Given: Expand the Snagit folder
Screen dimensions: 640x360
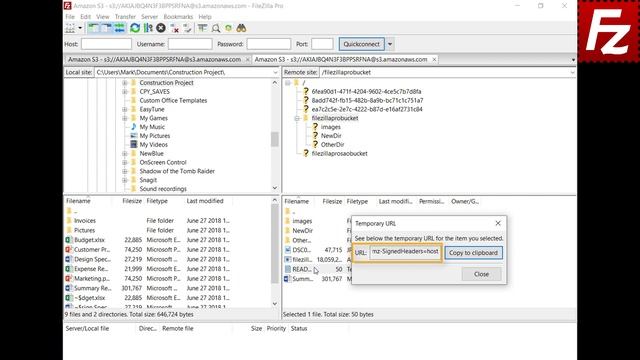Looking at the screenshot, I should 125,180.
